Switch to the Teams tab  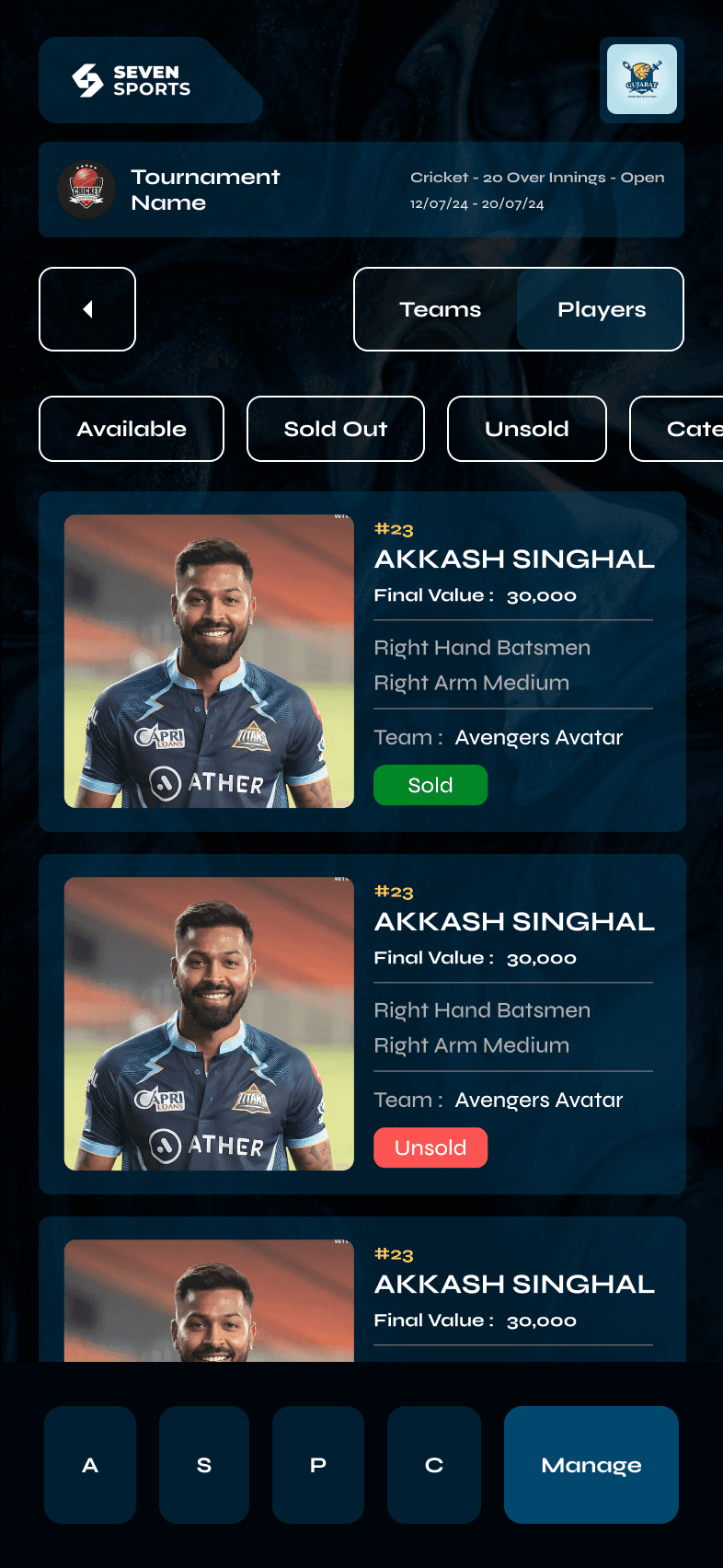point(440,309)
